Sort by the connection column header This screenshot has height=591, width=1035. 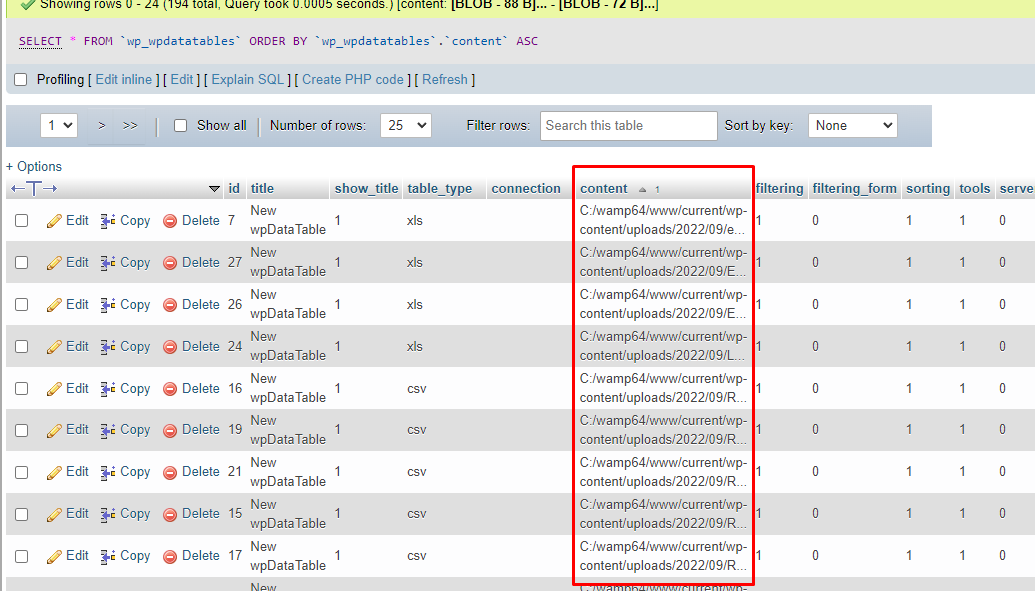pyautogui.click(x=525, y=188)
